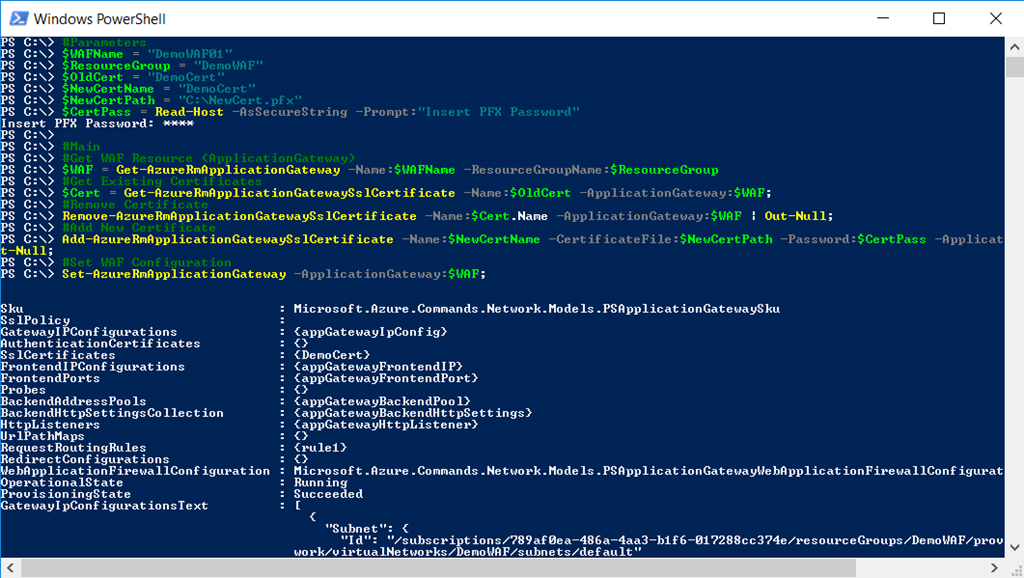Viewport: 1024px width, 578px height.
Task: Click the '{appGatewayHttpListener}' value
Action: coord(386,425)
